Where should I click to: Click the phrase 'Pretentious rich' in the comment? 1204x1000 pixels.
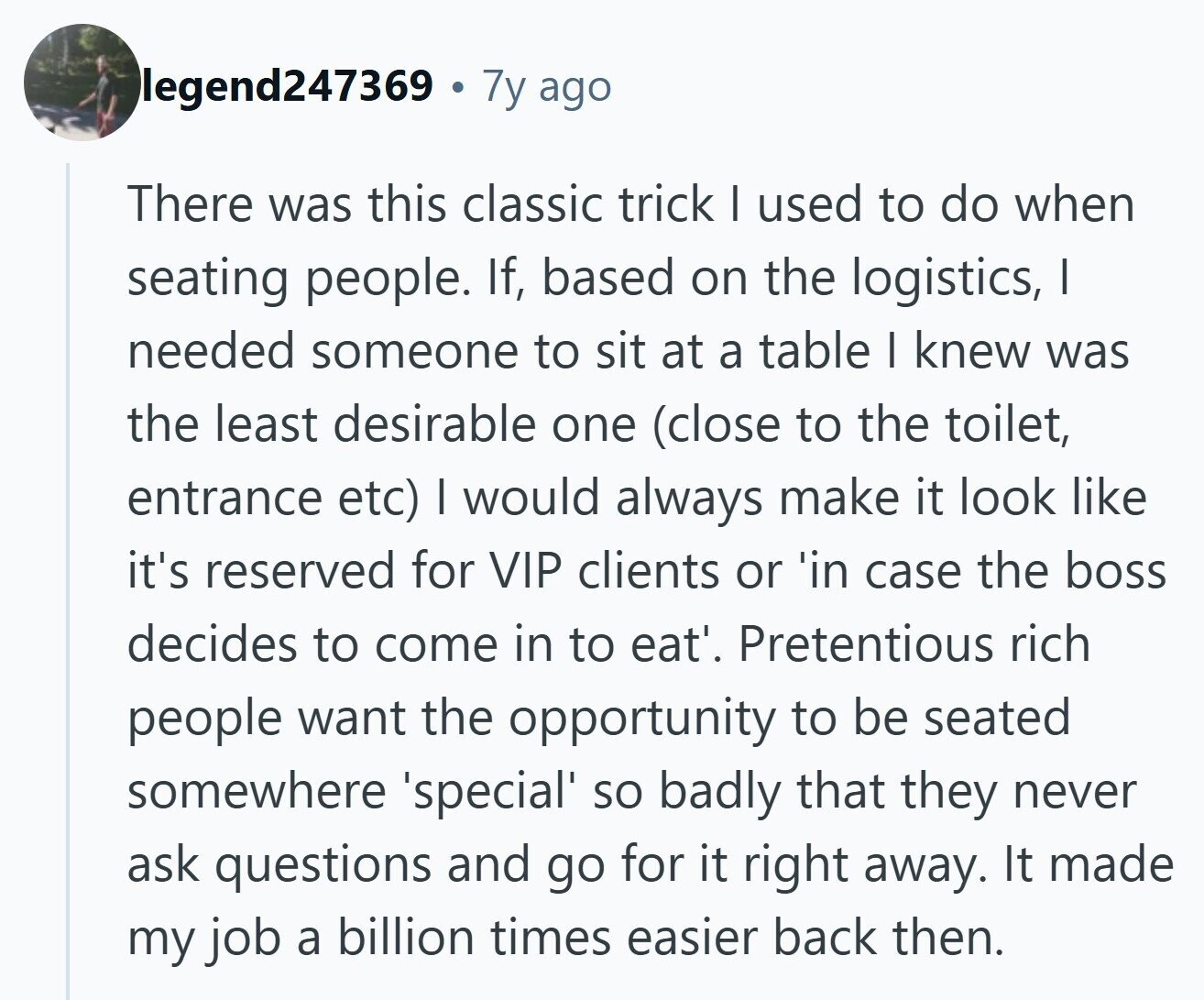pyautogui.click(x=914, y=643)
